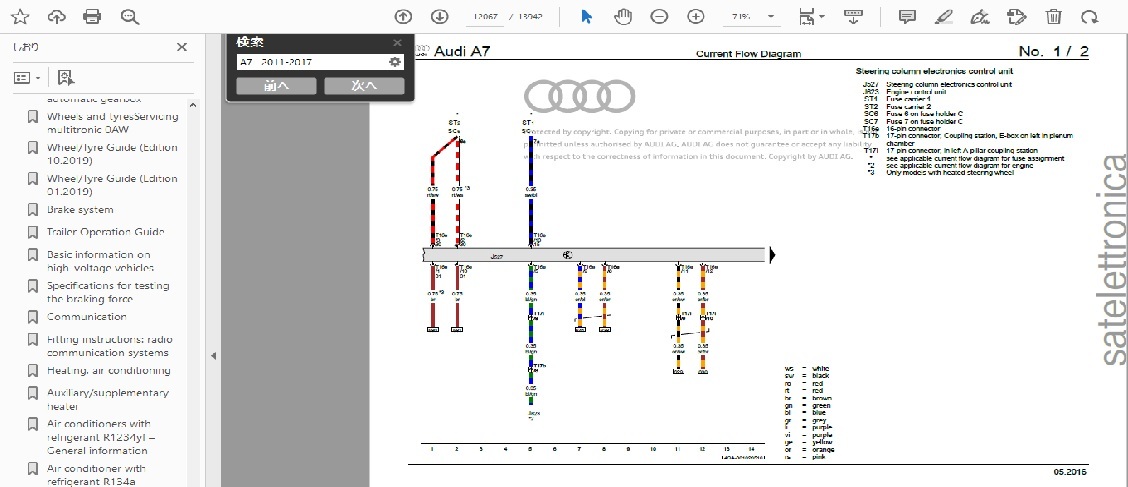The width and height of the screenshot is (1128, 487).
Task: Click the Audi A7 page title
Action: click(x=462, y=51)
